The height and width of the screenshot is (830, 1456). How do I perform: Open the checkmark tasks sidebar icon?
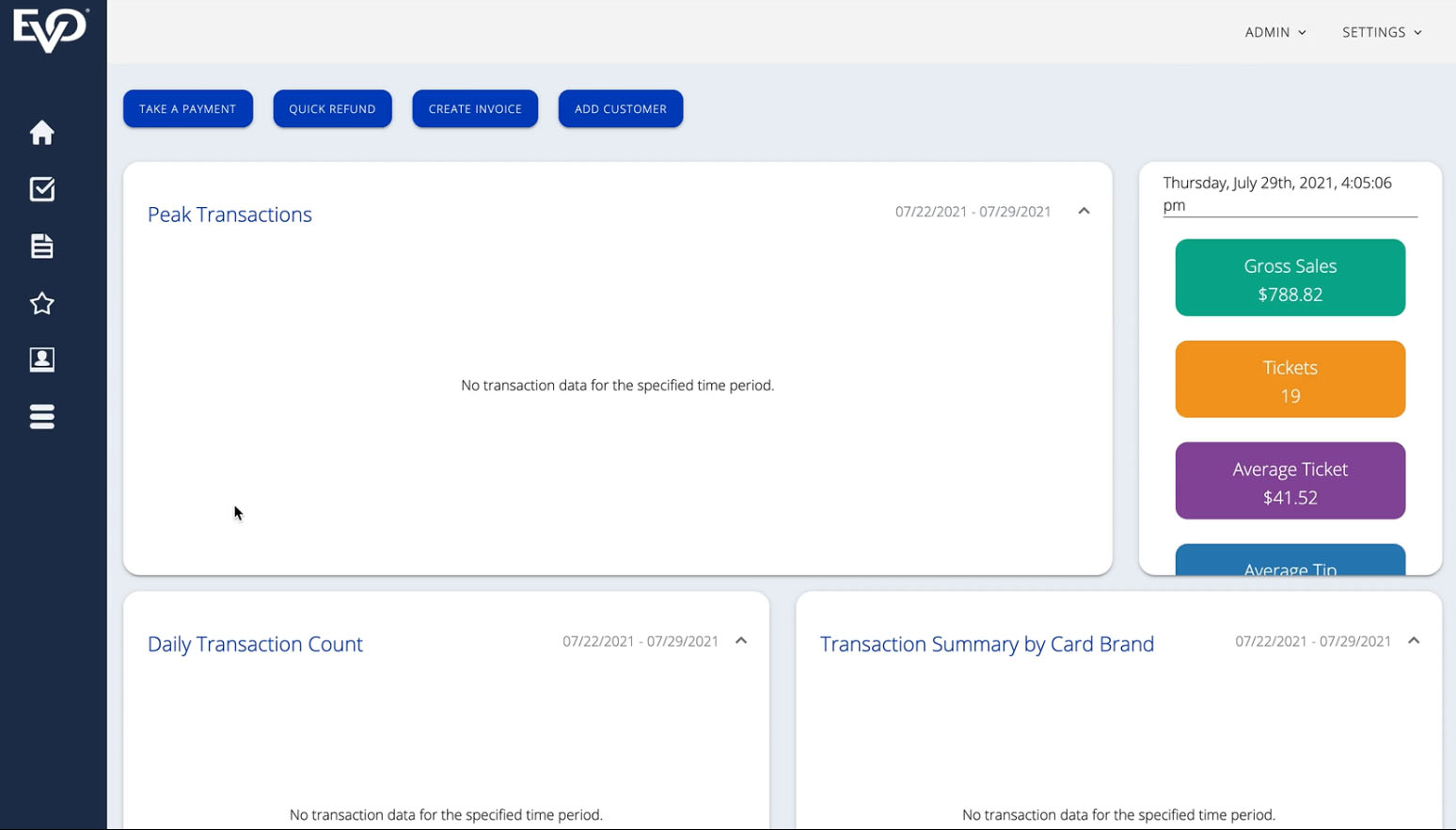(41, 189)
